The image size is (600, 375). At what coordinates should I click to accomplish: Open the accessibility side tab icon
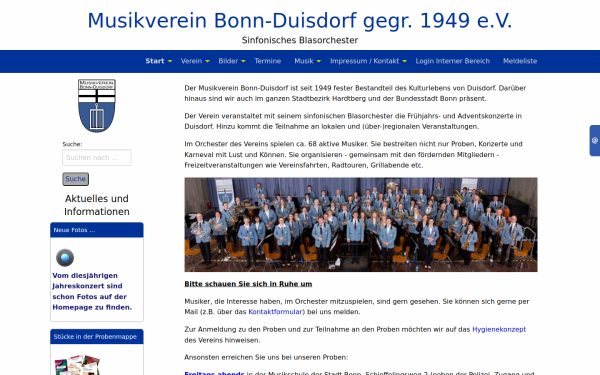click(x=595, y=140)
